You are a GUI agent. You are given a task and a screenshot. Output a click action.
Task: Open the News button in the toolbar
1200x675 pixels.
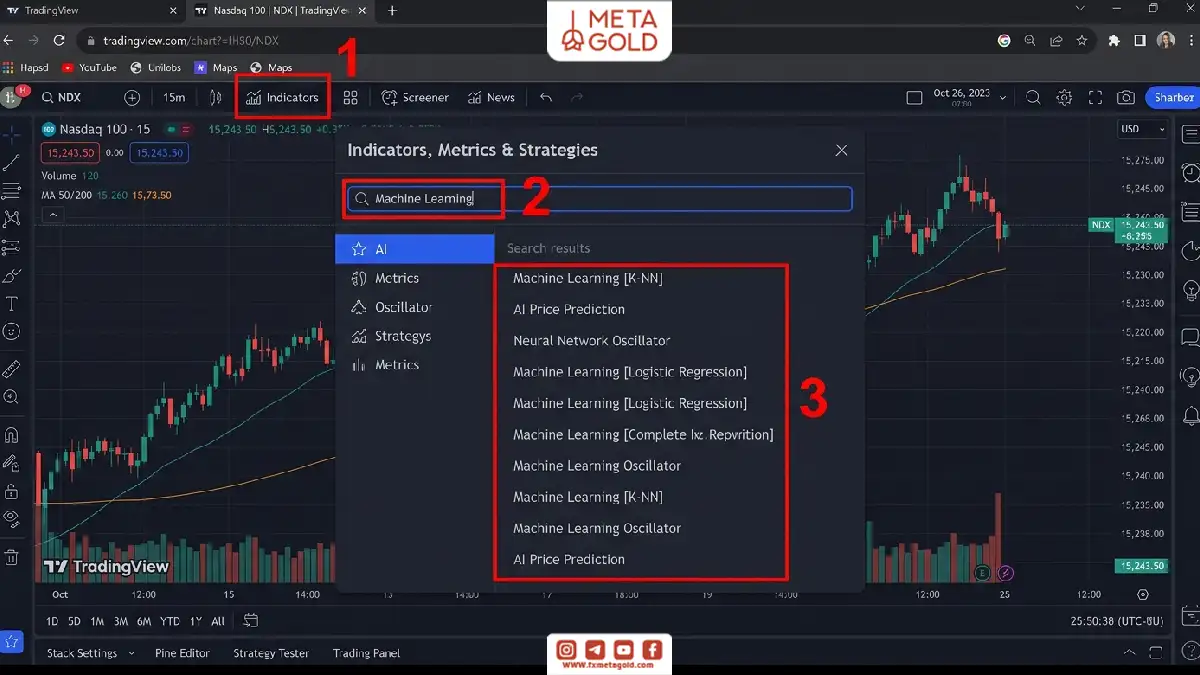(x=491, y=97)
